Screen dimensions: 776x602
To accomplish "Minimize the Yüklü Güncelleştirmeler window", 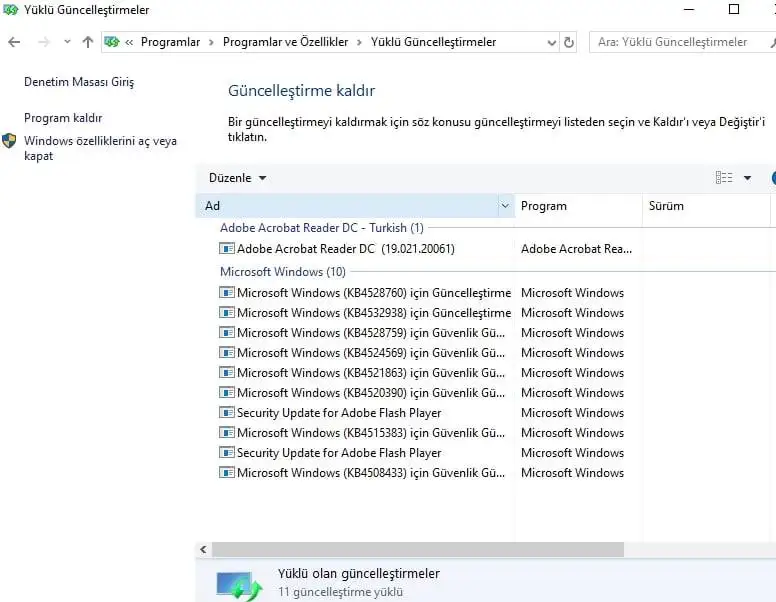I will click(689, 9).
